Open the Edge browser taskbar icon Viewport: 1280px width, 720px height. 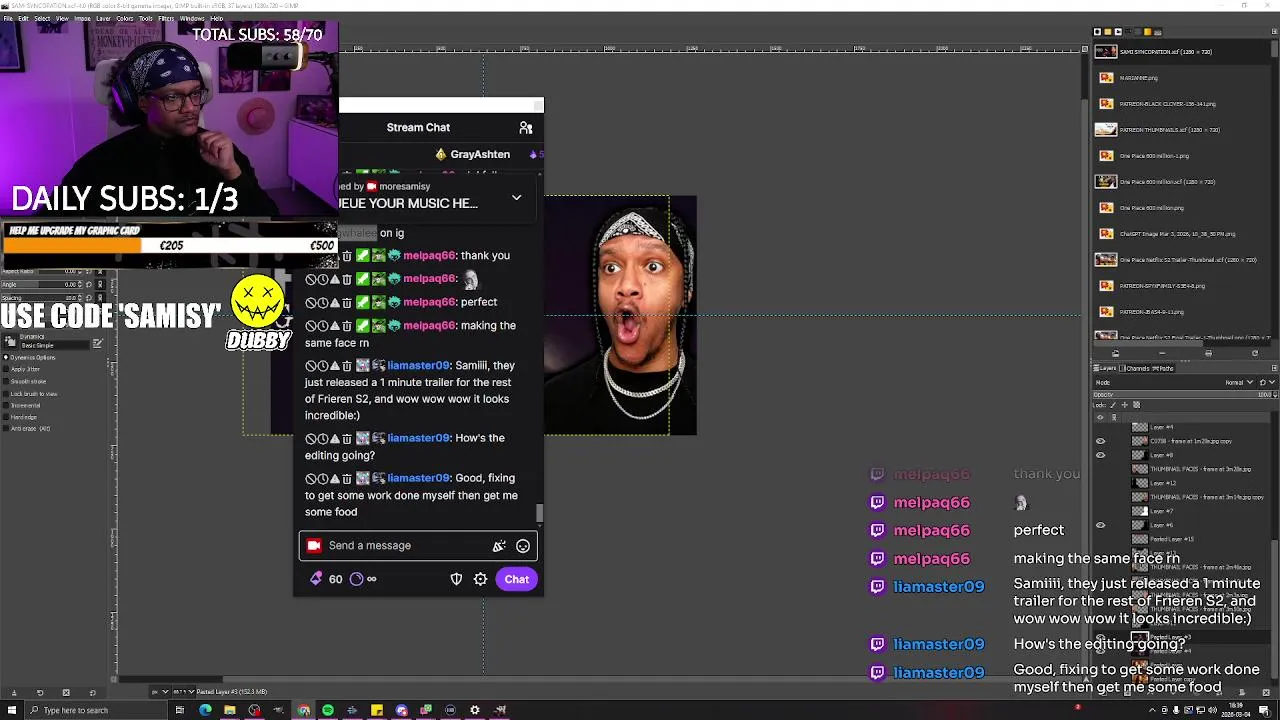click(205, 710)
